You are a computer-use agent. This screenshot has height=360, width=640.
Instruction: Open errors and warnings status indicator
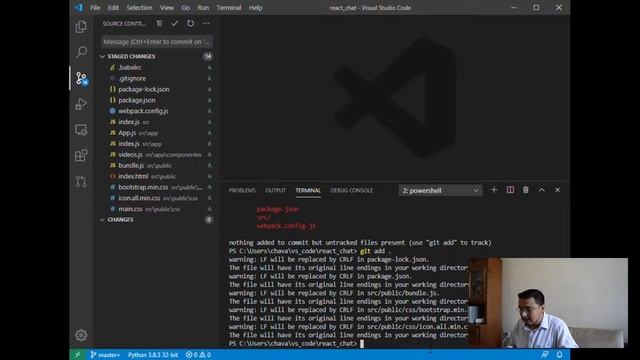coord(198,355)
